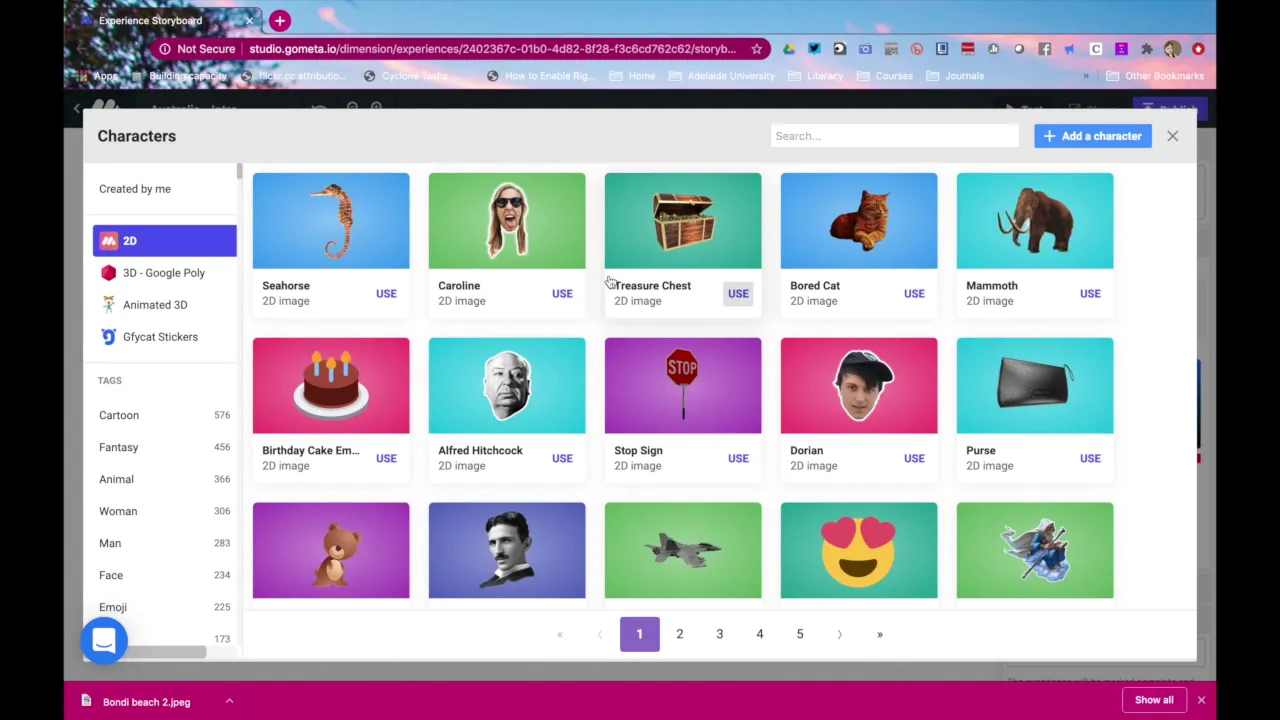Select 3D - Google Poly category
This screenshot has height=720, width=1280.
(x=165, y=273)
